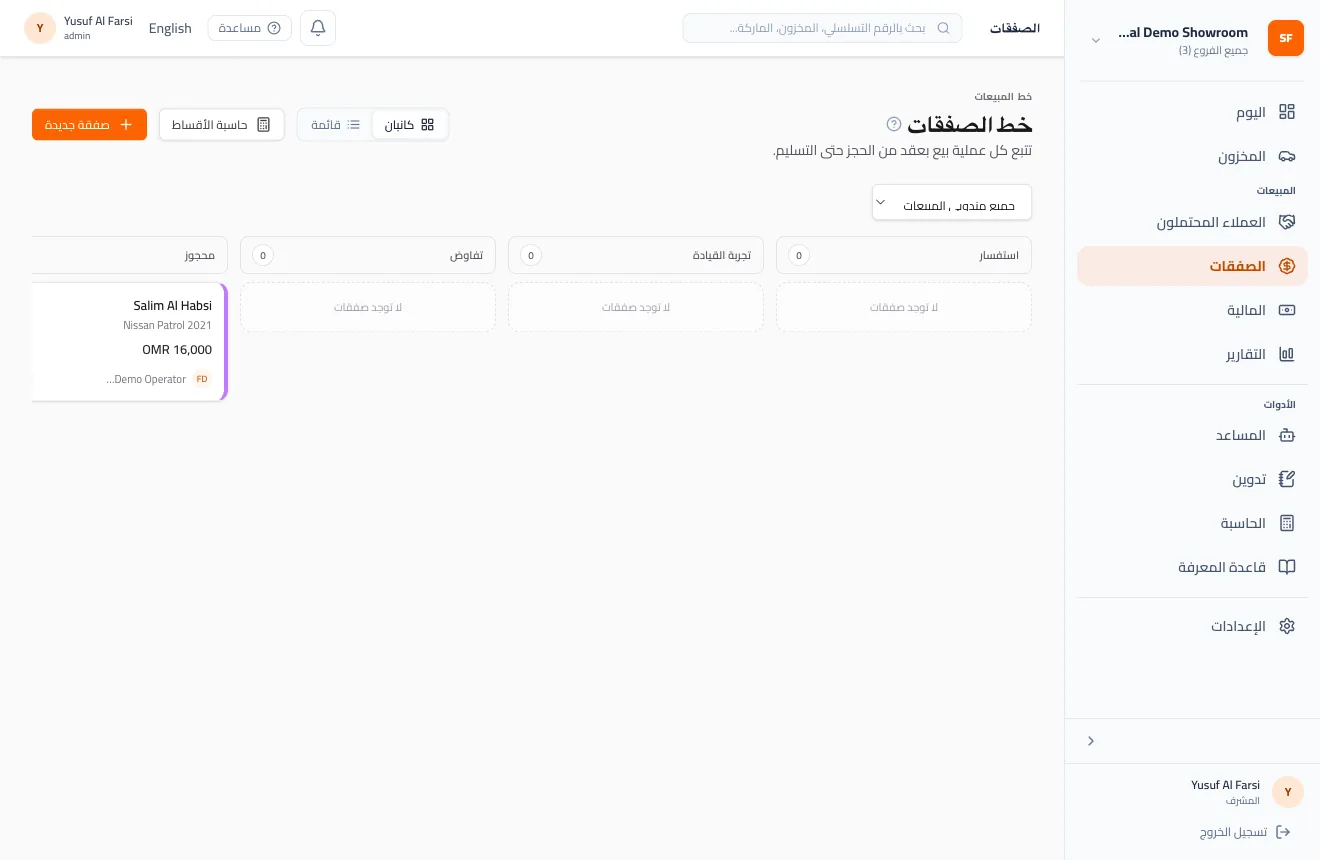Open الحاسبة calculator tool
This screenshot has height=860, width=1320.
[x=1192, y=523]
